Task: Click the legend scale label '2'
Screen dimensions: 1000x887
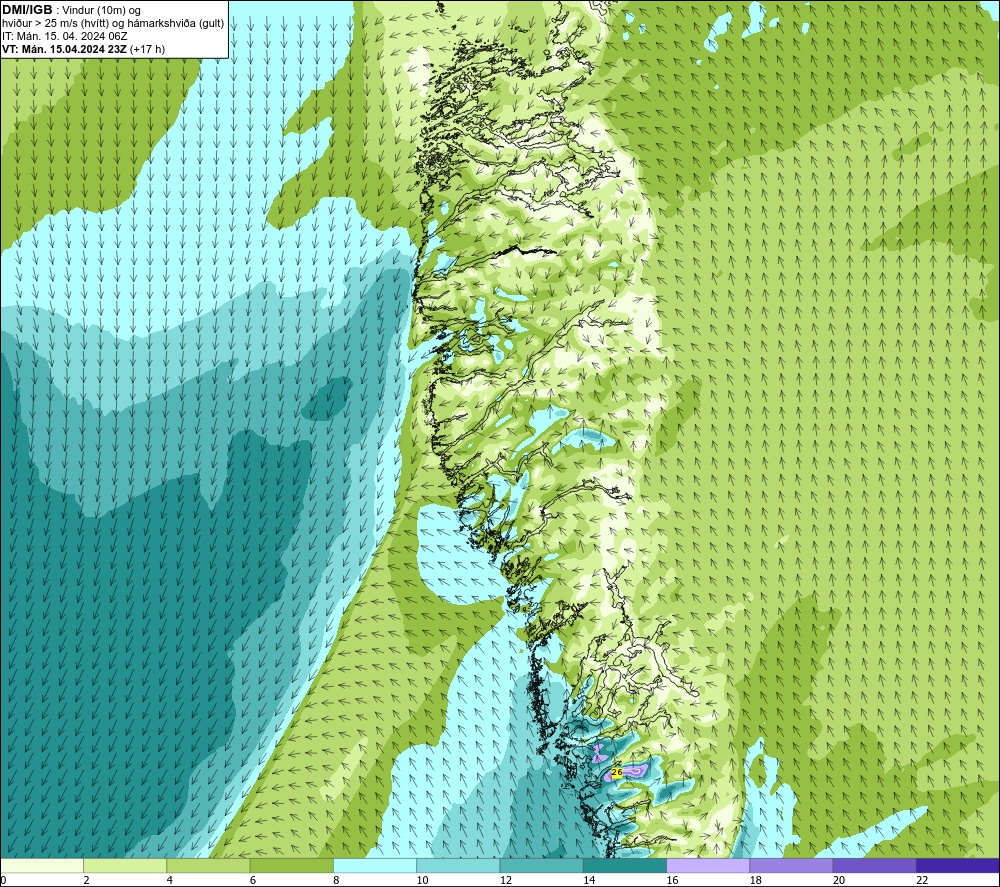Action: pyautogui.click(x=86, y=880)
